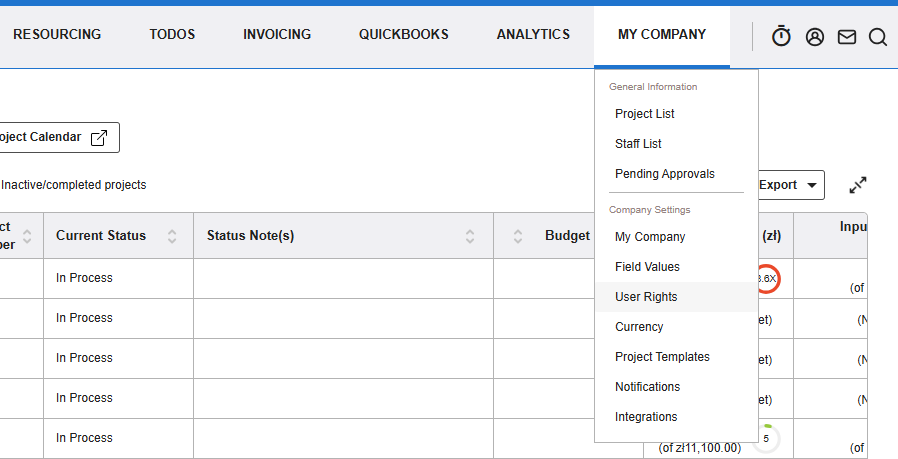Sort using Budget column arrows
The height and width of the screenshot is (459, 898).
[x=518, y=236]
